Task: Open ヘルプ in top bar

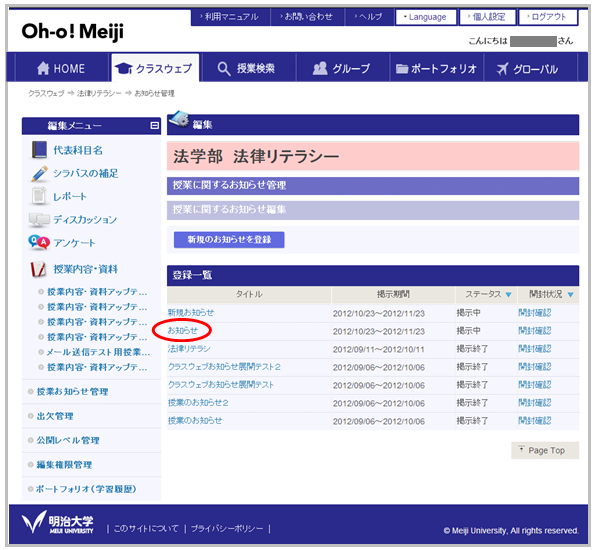Action: (369, 17)
